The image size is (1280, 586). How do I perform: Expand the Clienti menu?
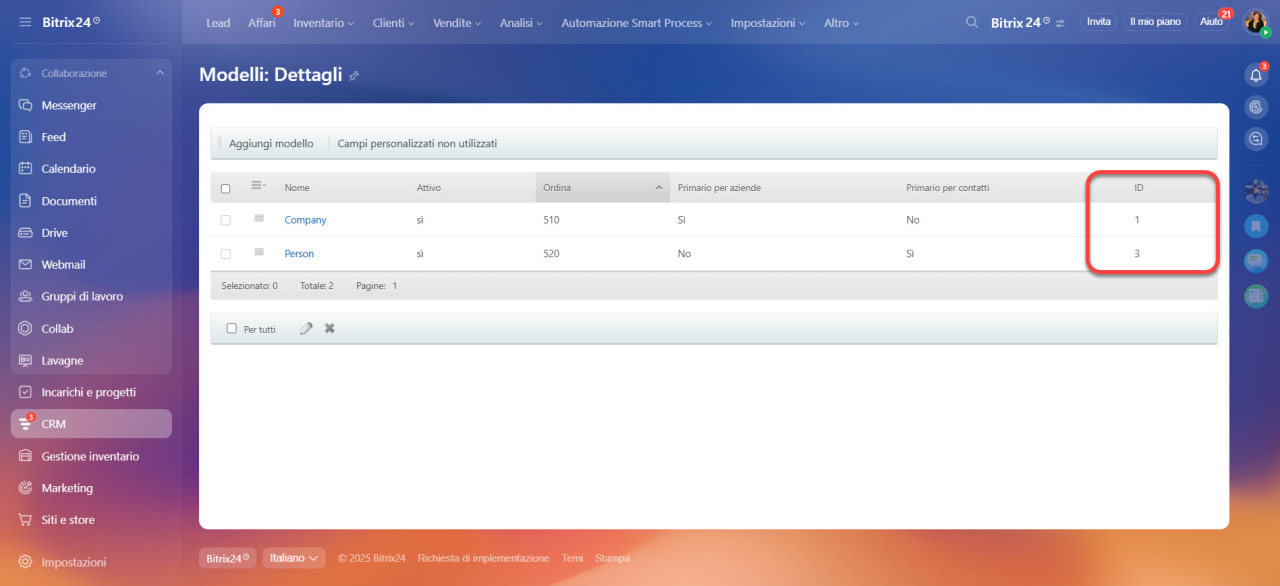pyautogui.click(x=392, y=22)
